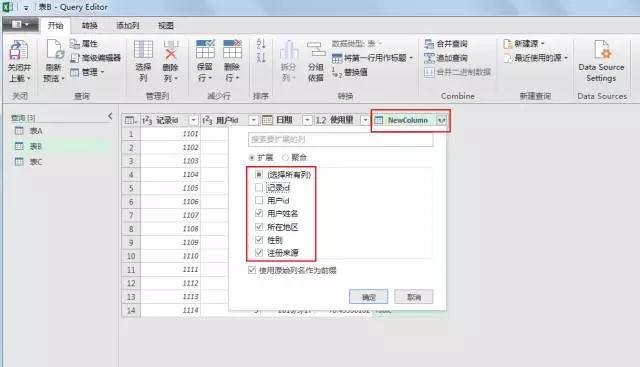Viewport: 640px width, 367px height.
Task: Check the 记录id checkbox in the expand list
Action: [x=259, y=187]
